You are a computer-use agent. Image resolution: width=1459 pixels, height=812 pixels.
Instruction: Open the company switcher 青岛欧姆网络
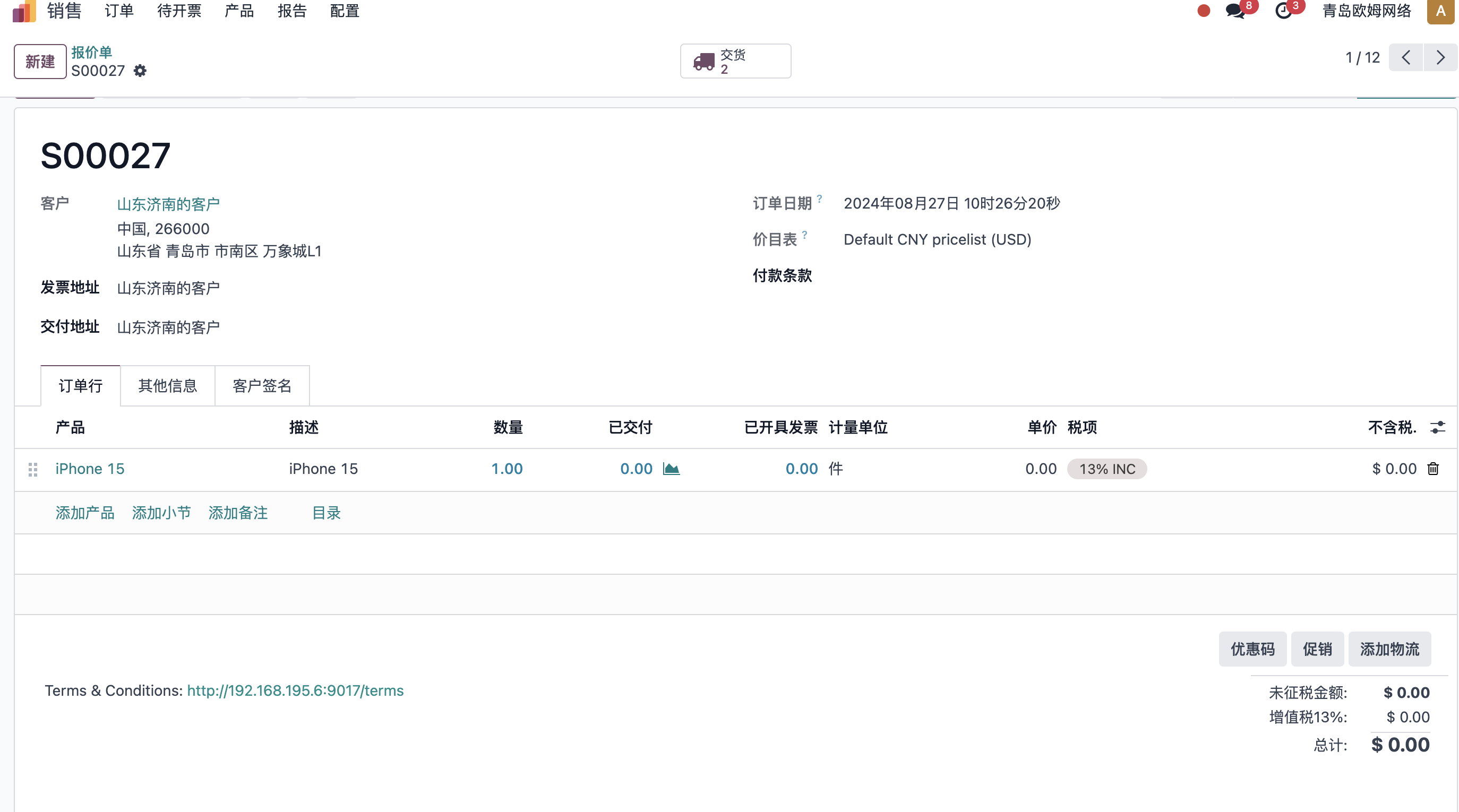[1367, 11]
